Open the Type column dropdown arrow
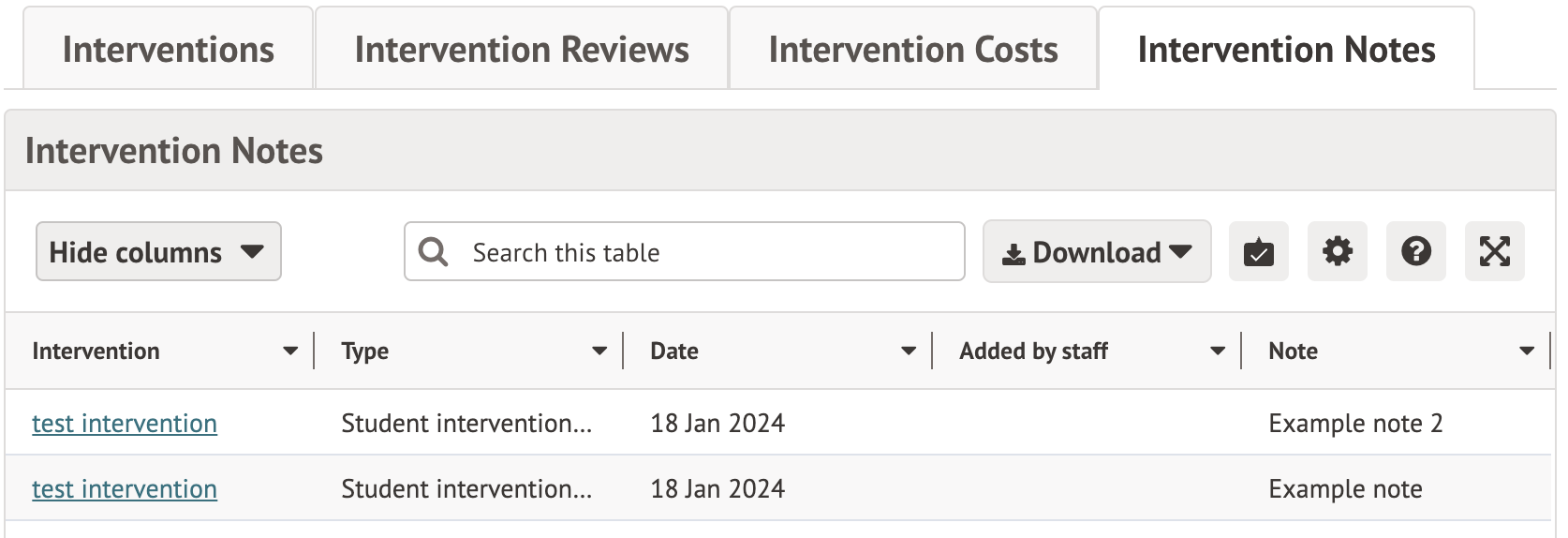This screenshot has height=538, width=1568. point(599,351)
